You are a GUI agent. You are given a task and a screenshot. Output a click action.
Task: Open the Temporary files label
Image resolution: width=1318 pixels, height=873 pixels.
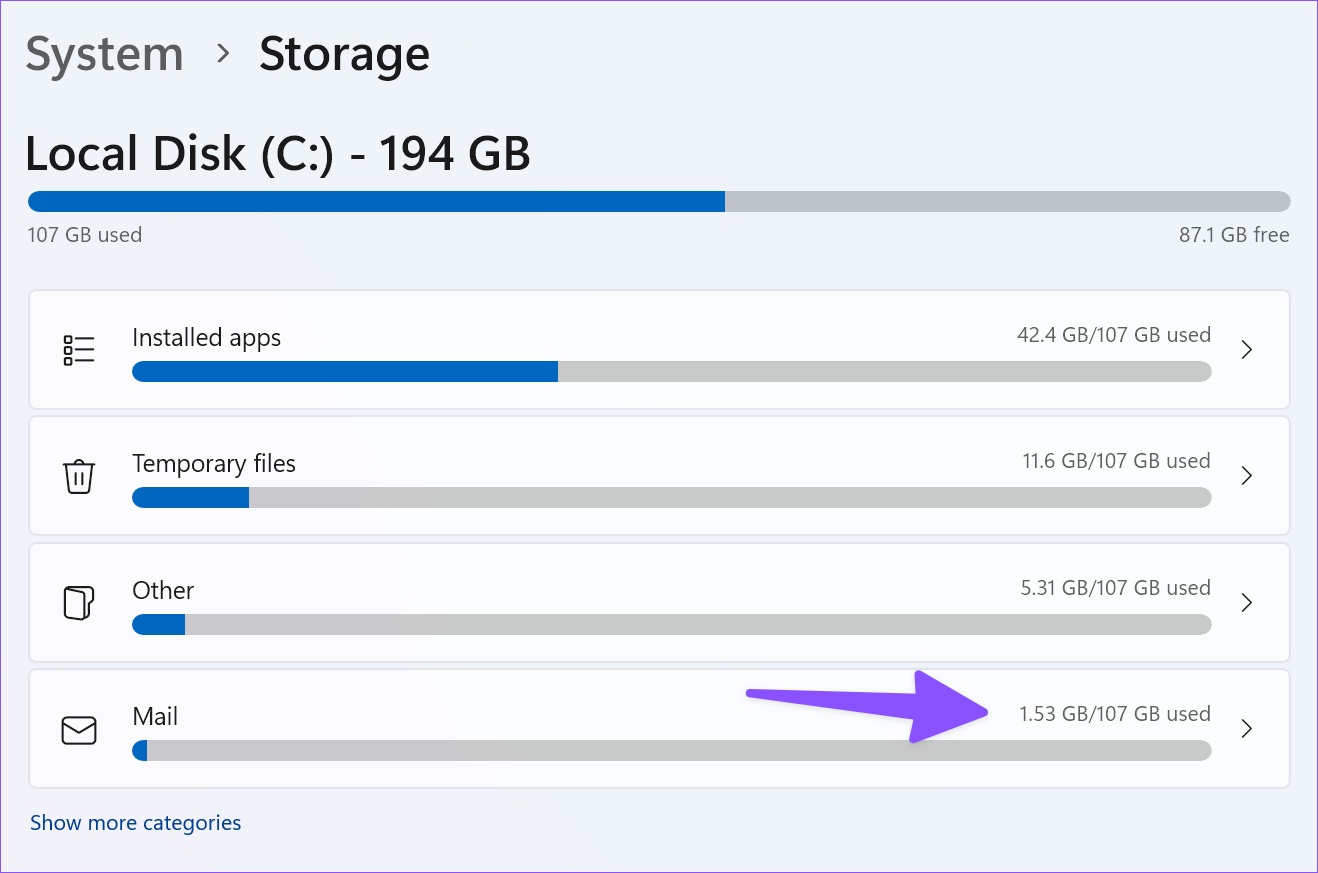pos(214,464)
